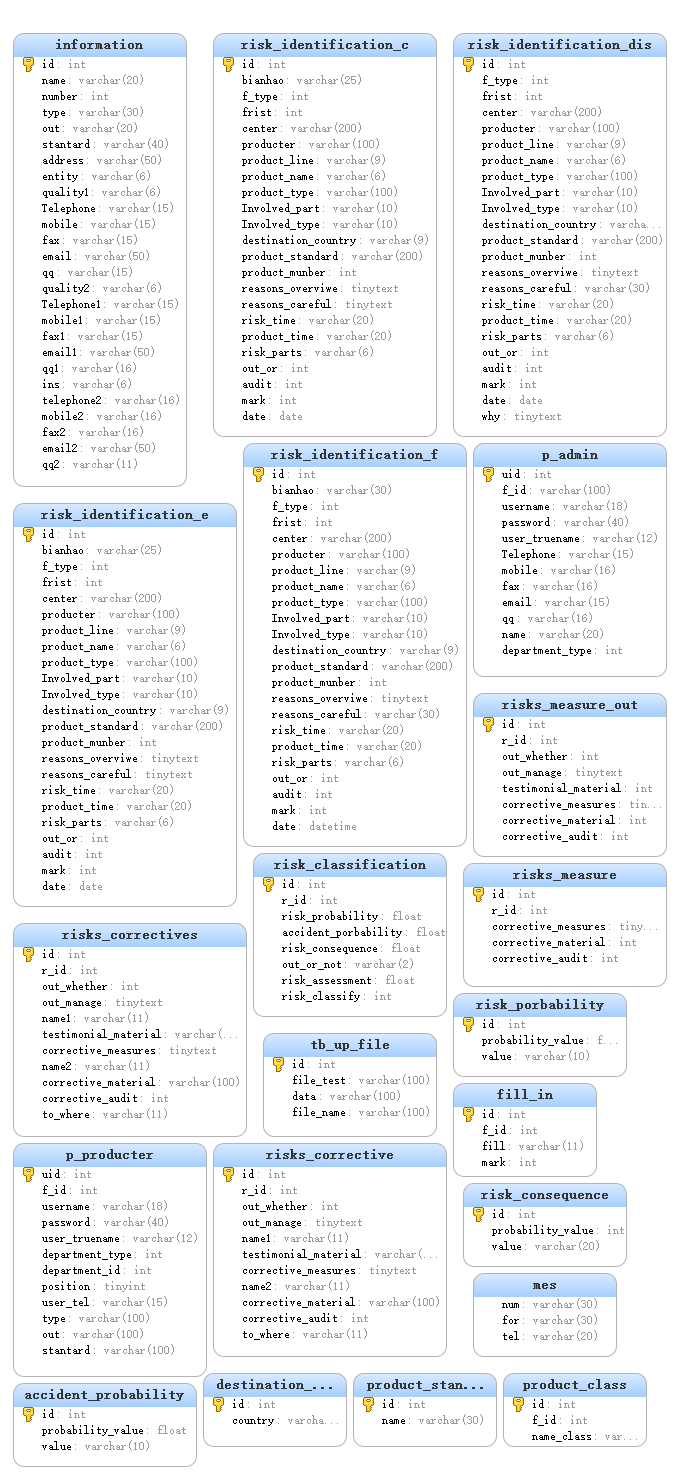Click 'why: tinytext' field in risk_identification_dis
Image resolution: width=680 pixels, height=1480 pixels.
(522, 417)
